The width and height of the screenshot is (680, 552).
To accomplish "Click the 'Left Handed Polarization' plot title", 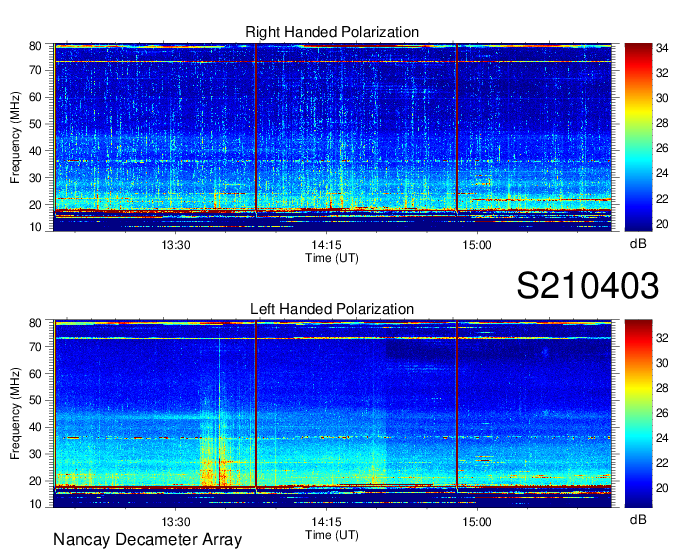I will click(x=332, y=309).
